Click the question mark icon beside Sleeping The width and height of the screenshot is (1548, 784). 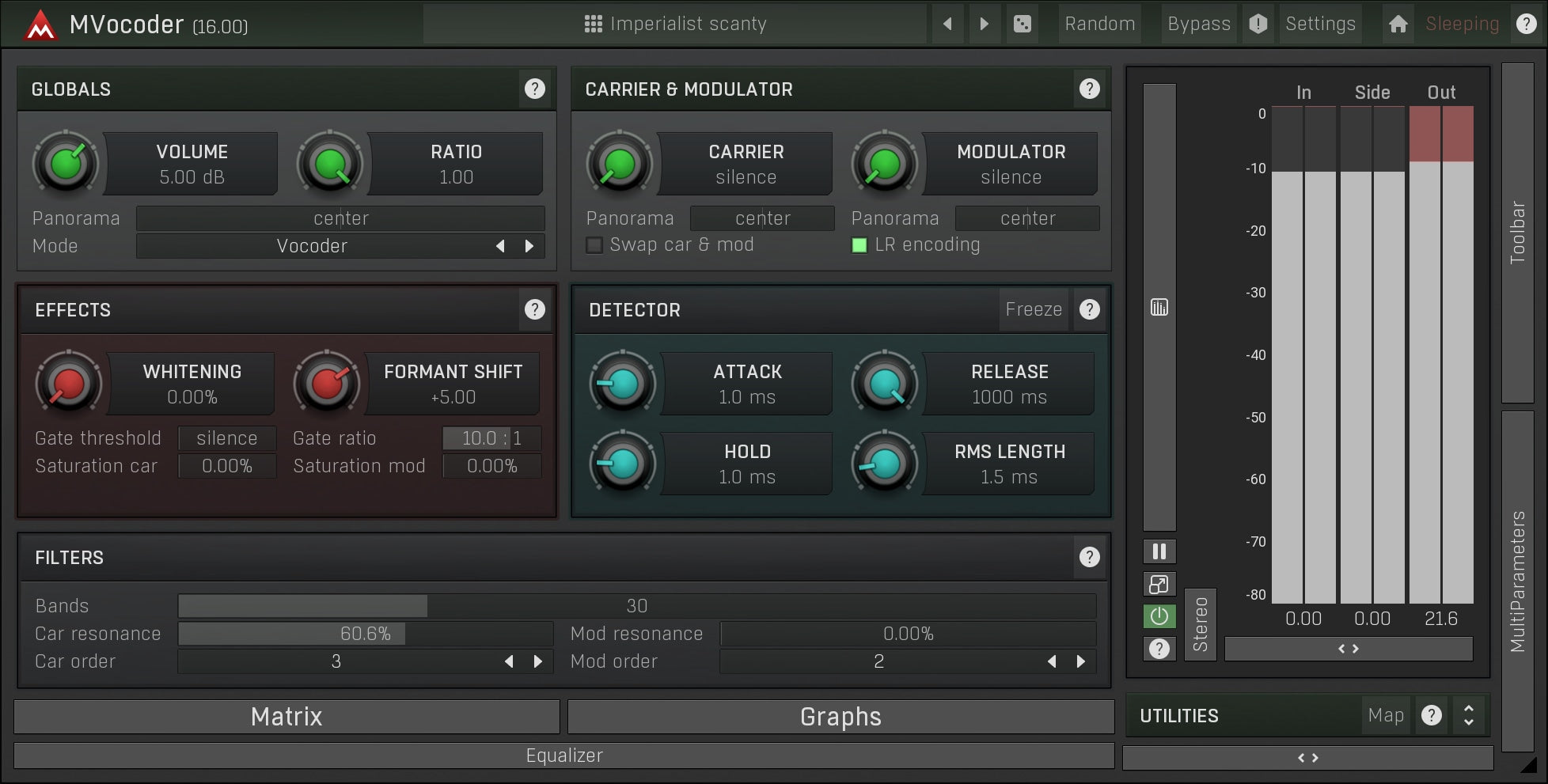click(x=1526, y=24)
